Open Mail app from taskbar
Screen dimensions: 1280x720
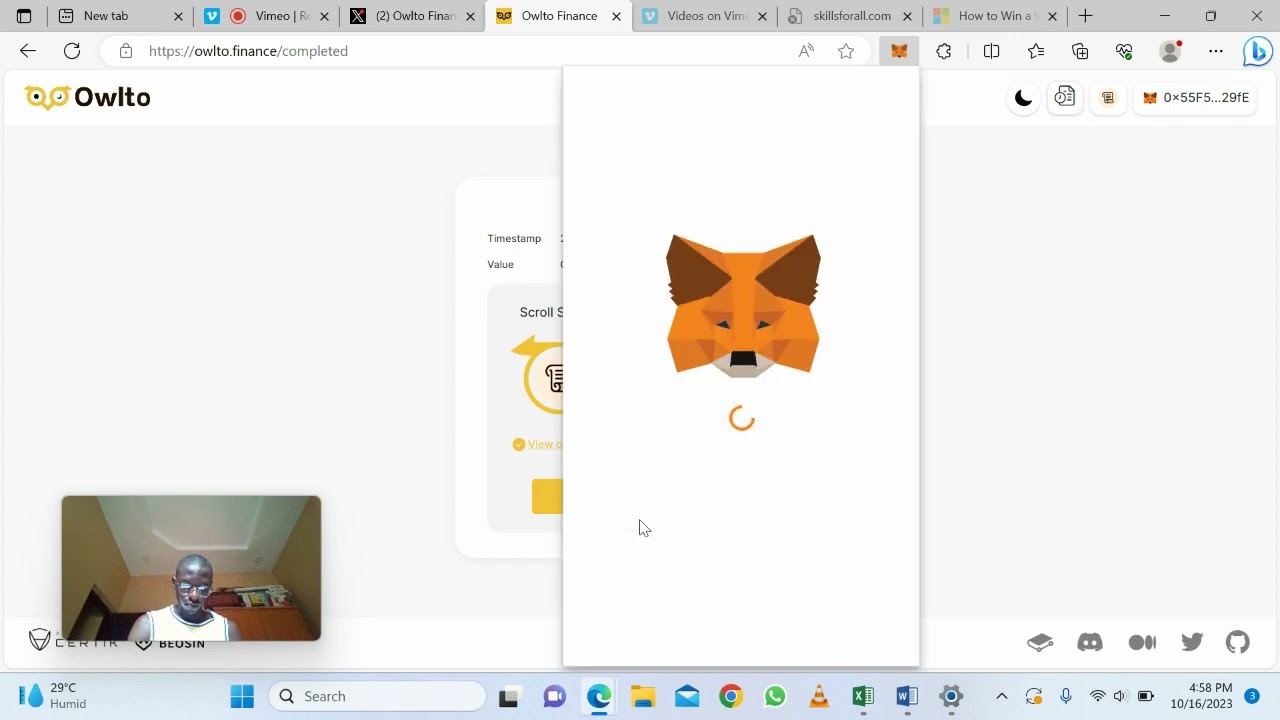pyautogui.click(x=687, y=696)
